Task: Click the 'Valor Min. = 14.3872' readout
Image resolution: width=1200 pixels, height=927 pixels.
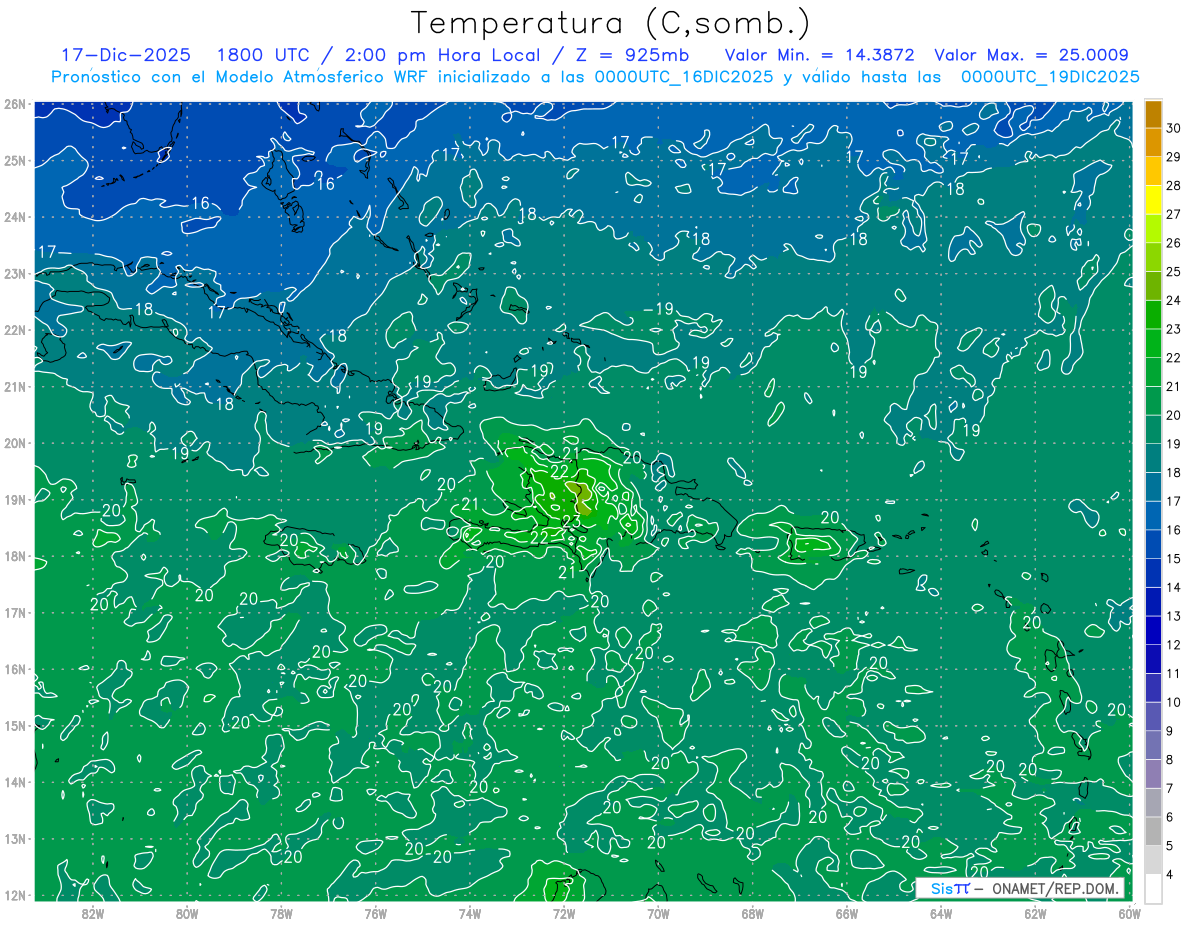Action: click(818, 56)
